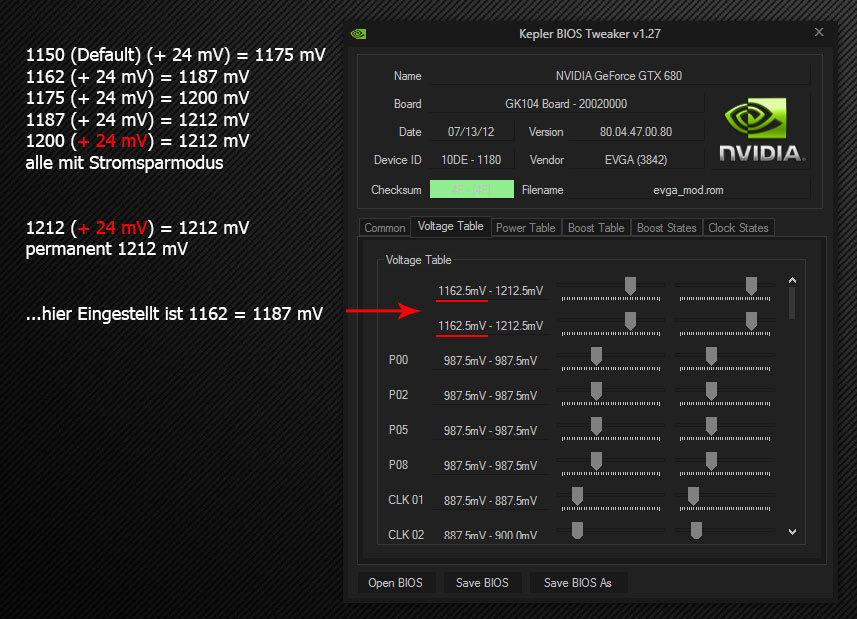
Task: Click the Open BIOS button
Action: point(395,583)
